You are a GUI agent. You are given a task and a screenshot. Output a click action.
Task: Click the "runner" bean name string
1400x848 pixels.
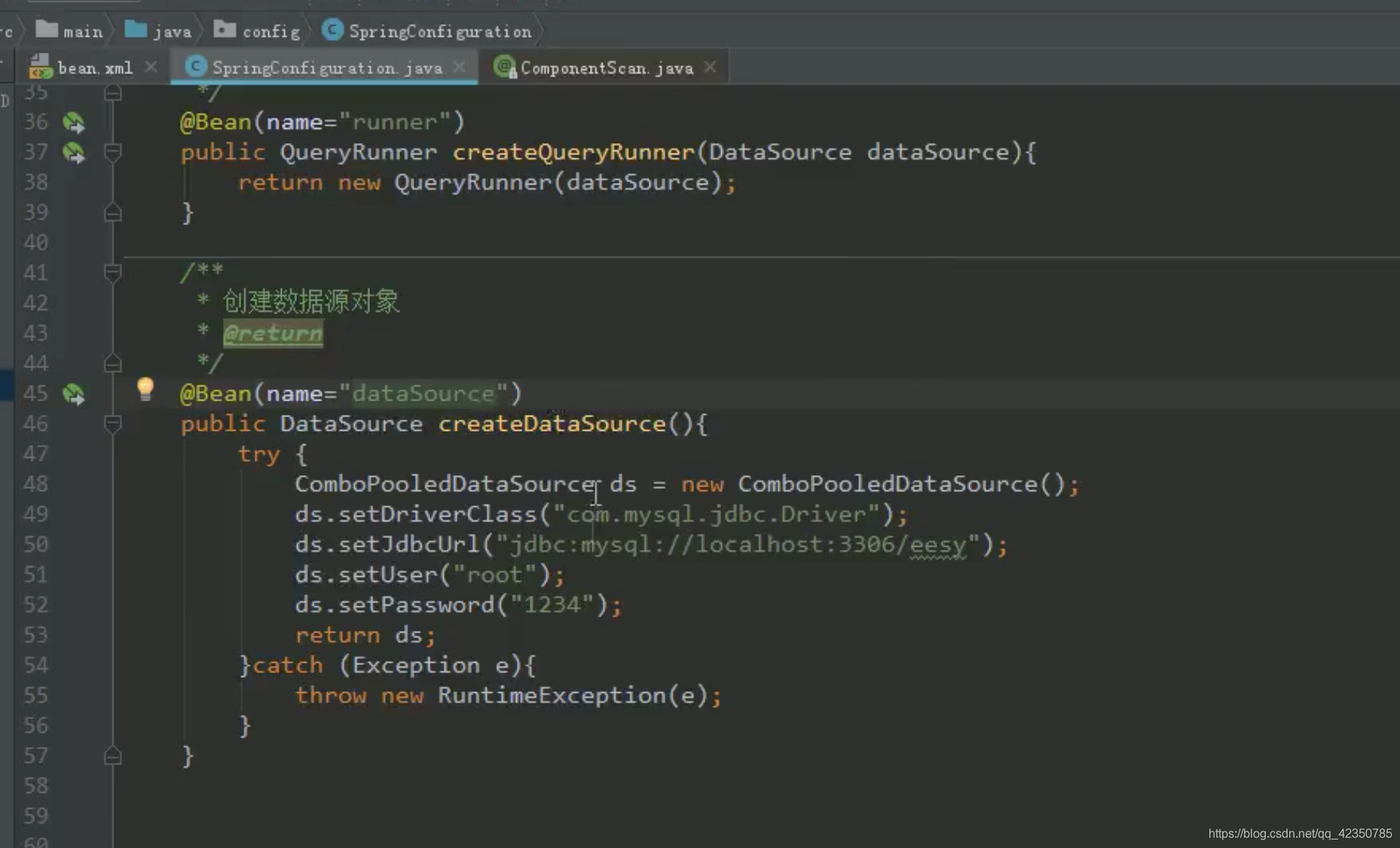[395, 122]
